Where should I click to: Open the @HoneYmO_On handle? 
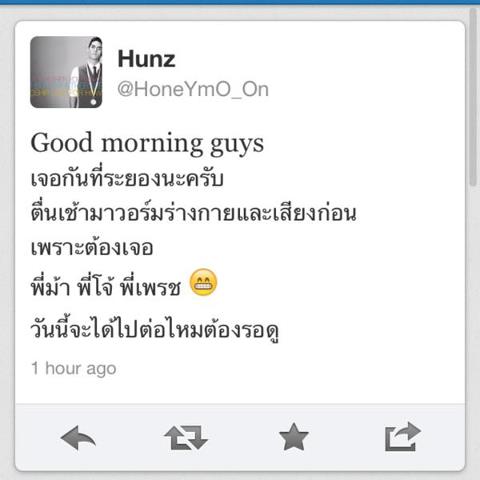(x=193, y=89)
